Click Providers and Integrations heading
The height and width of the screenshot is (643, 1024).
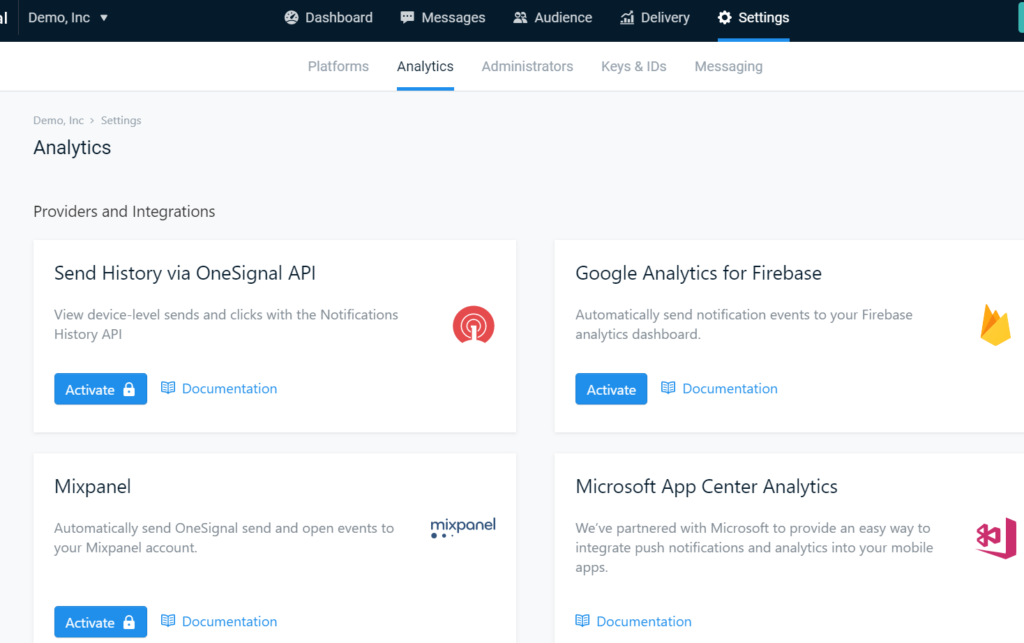(x=124, y=212)
